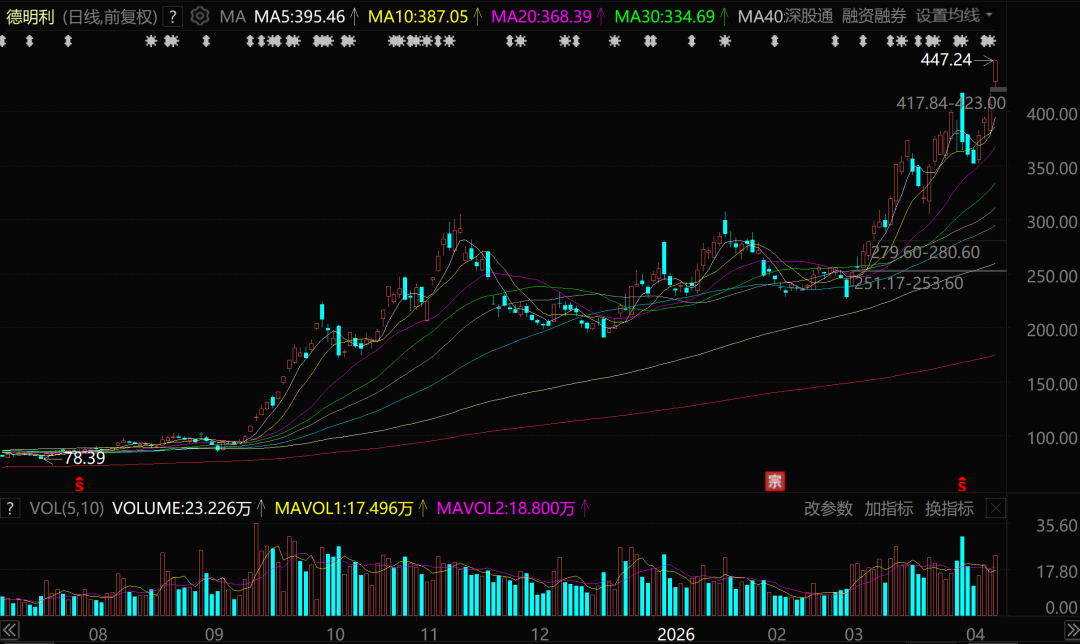Click the 日线,前复权 period label

point(110,17)
